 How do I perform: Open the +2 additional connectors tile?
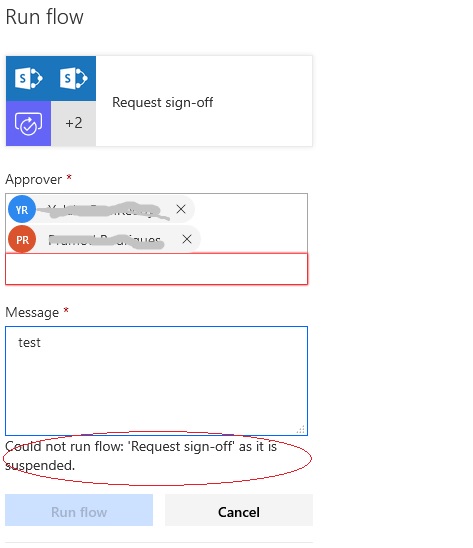pos(73,123)
